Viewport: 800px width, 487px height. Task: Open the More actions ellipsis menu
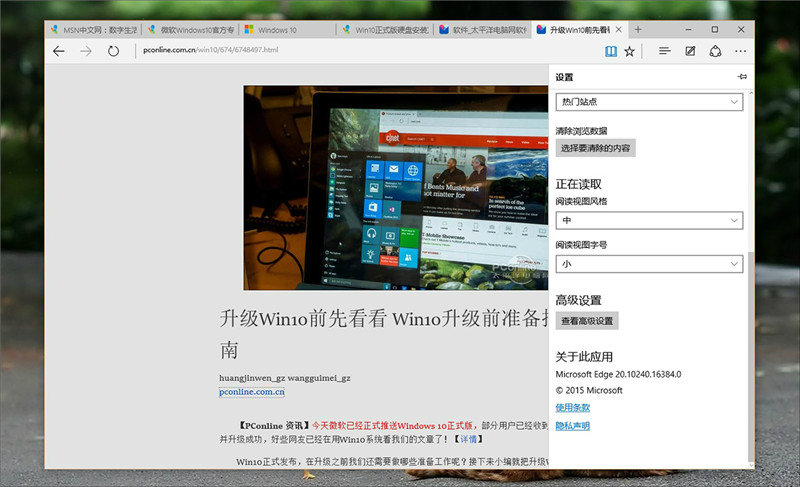[741, 51]
